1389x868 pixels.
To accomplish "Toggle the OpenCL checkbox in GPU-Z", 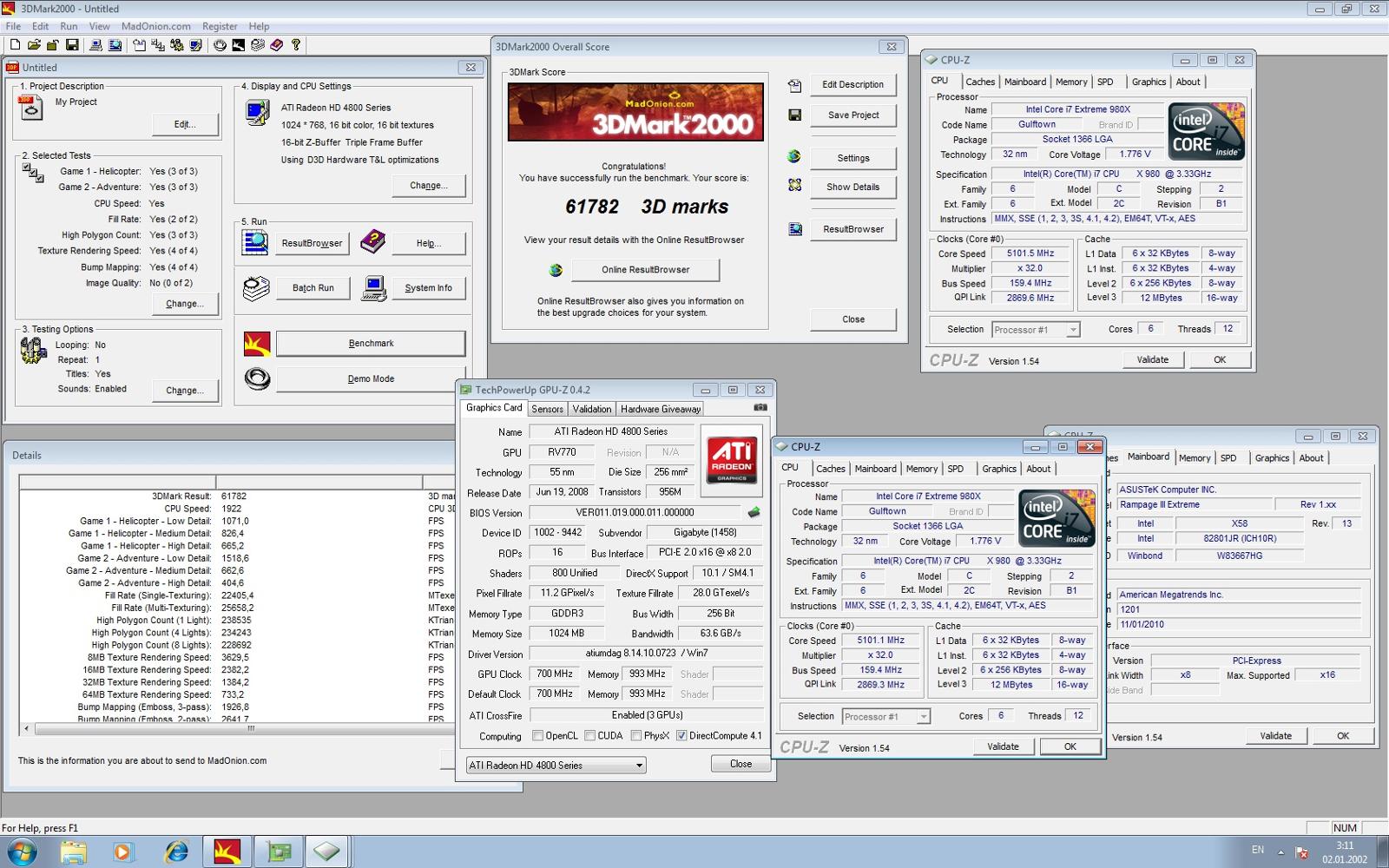I will [537, 736].
